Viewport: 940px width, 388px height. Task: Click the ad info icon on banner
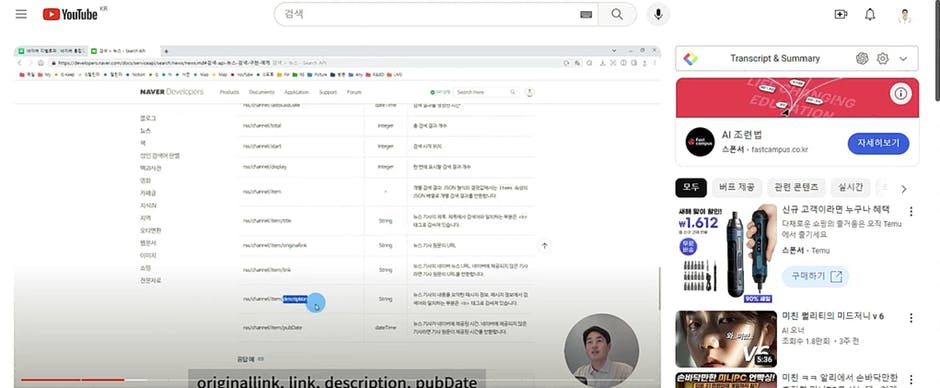tap(900, 94)
